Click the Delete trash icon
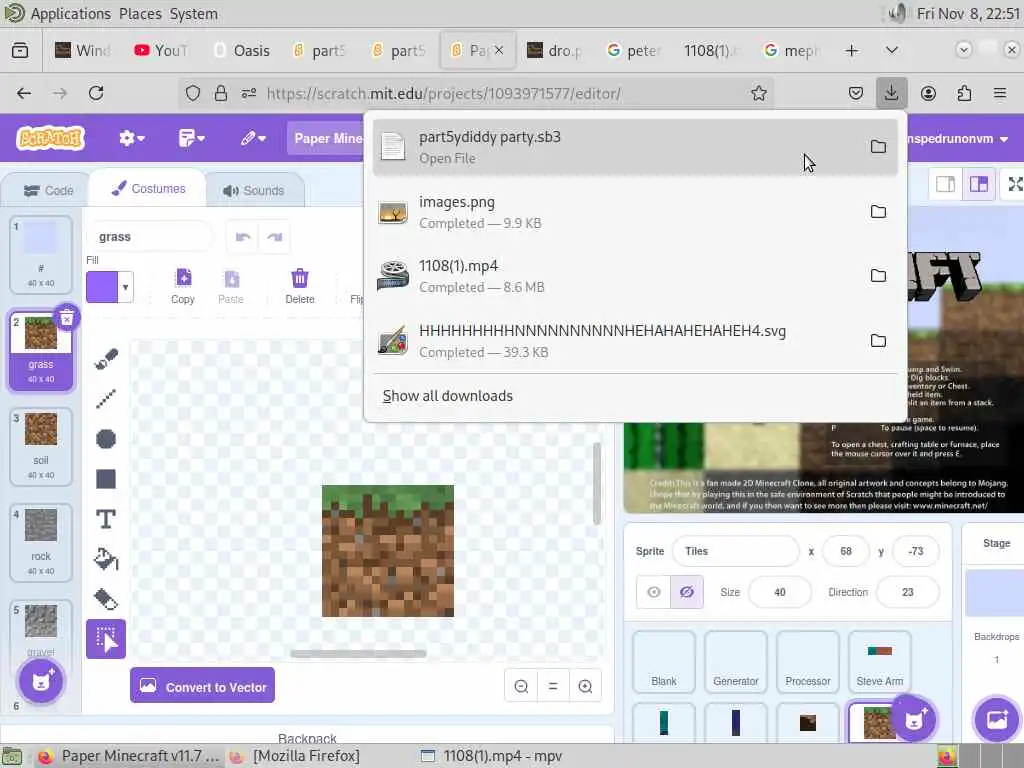This screenshot has width=1024, height=768. [300, 285]
